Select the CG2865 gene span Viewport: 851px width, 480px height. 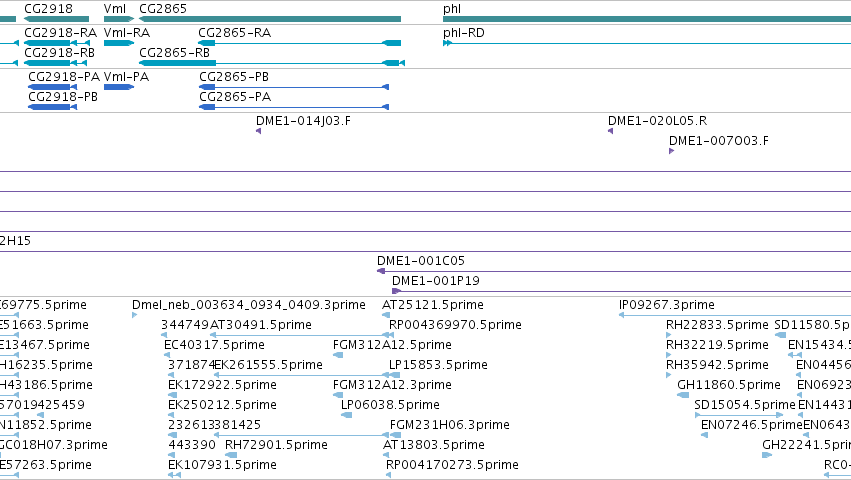tap(270, 20)
